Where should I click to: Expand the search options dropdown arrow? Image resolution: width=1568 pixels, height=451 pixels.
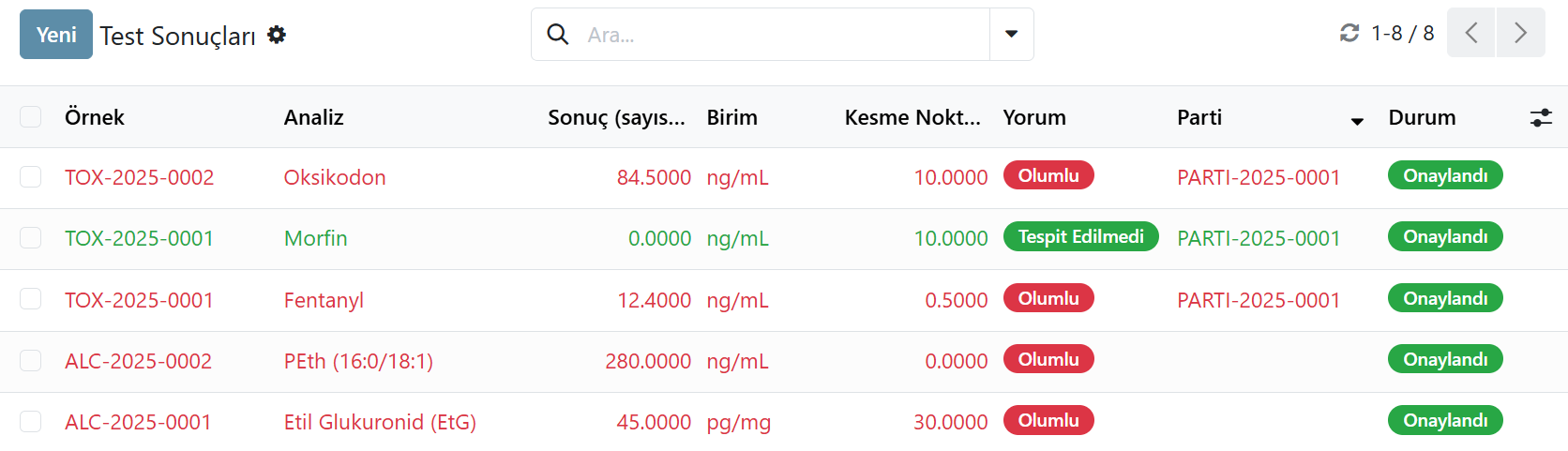(x=1012, y=35)
